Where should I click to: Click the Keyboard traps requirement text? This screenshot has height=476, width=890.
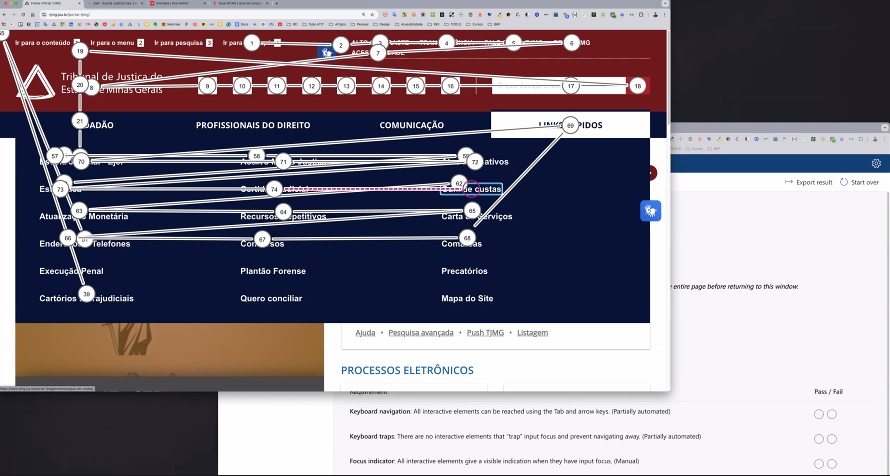tap(525, 436)
